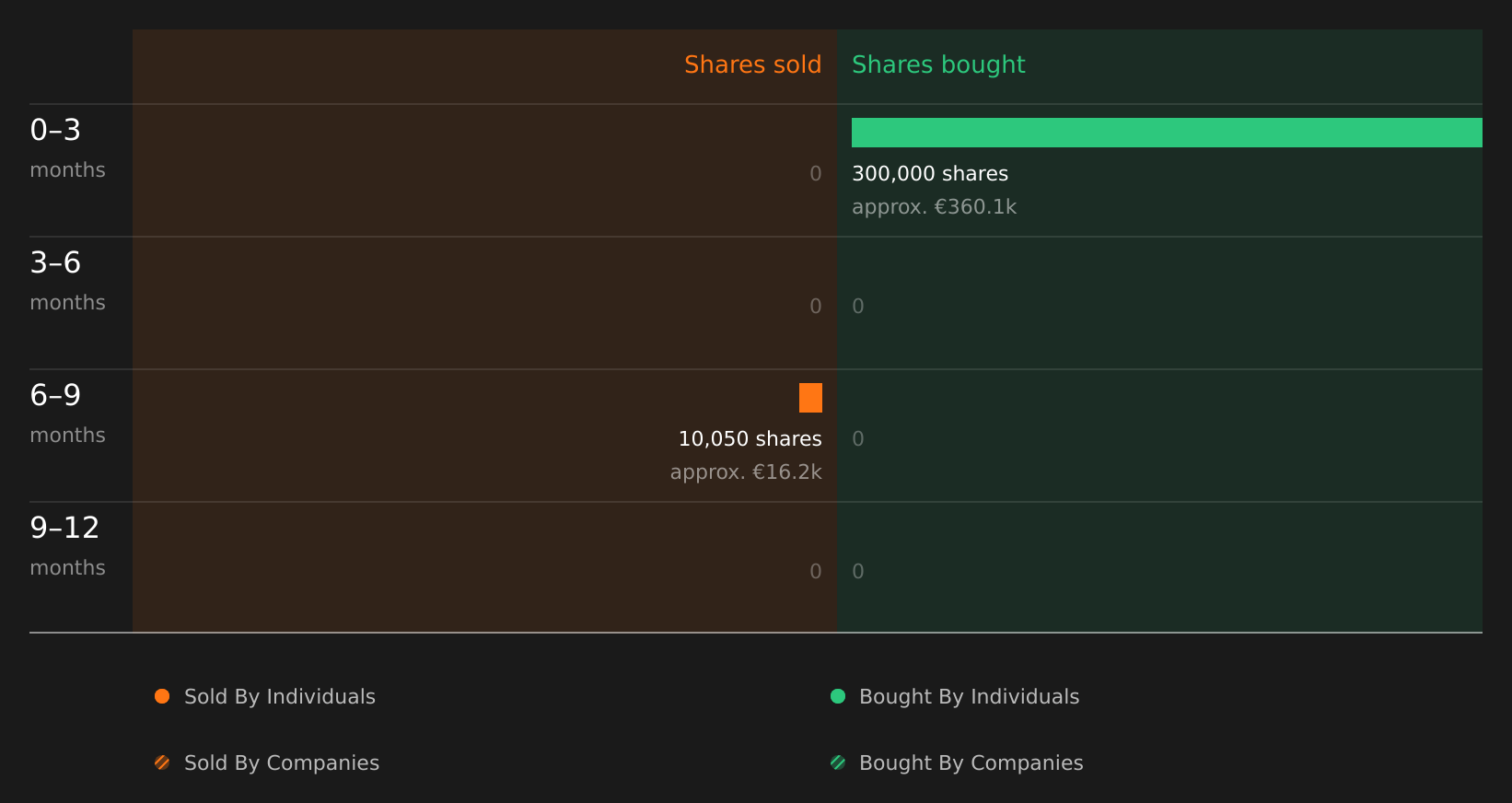The image size is (1512, 803).
Task: Click the approx. €360.1k amount
Action: pyautogui.click(x=934, y=207)
